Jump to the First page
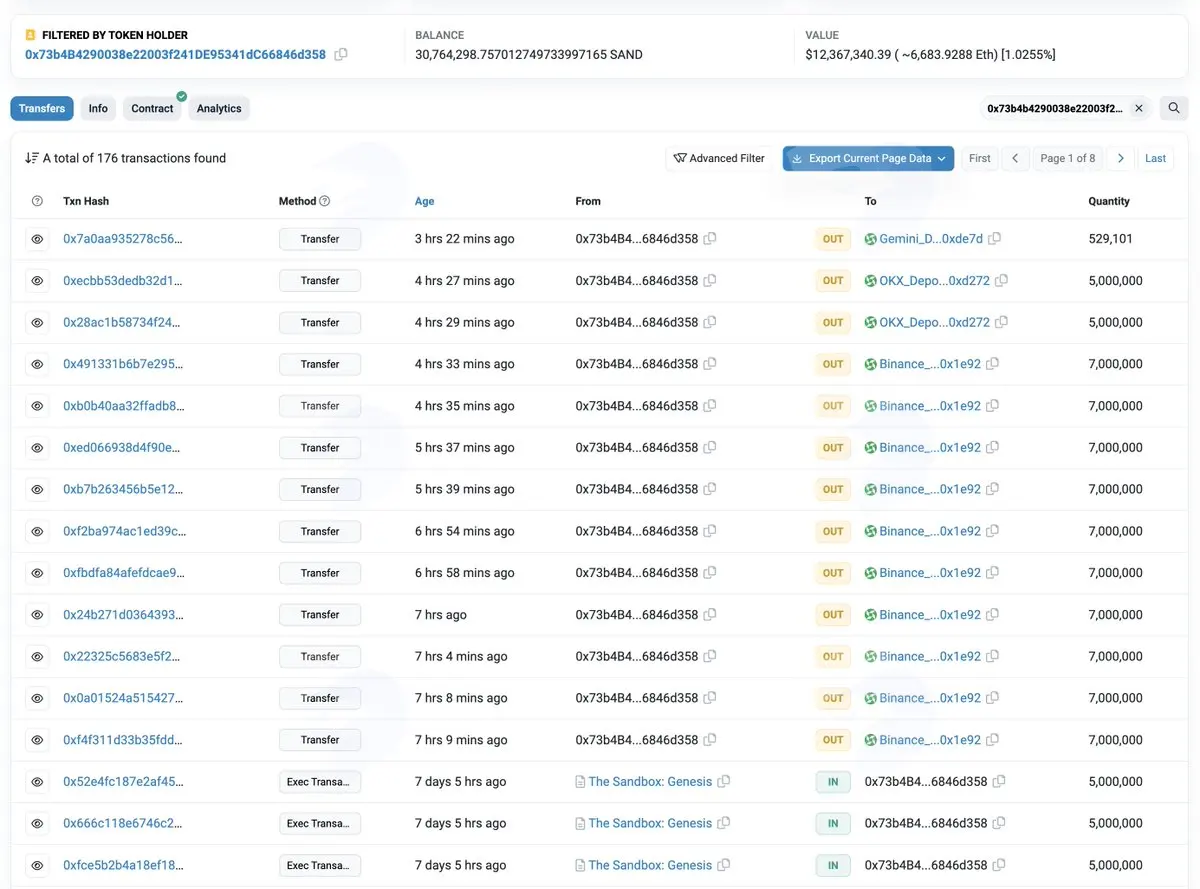The height and width of the screenshot is (889, 1200). (980, 158)
